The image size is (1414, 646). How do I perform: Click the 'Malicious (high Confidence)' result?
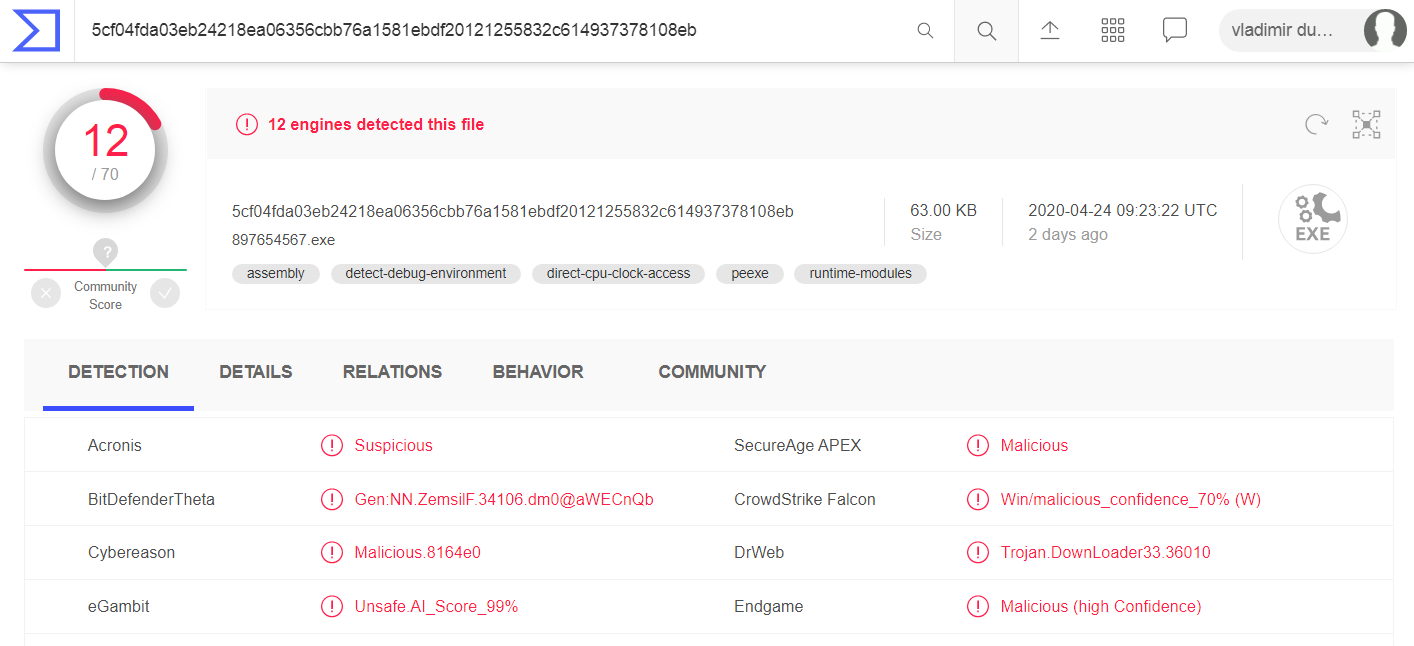[1101, 606]
